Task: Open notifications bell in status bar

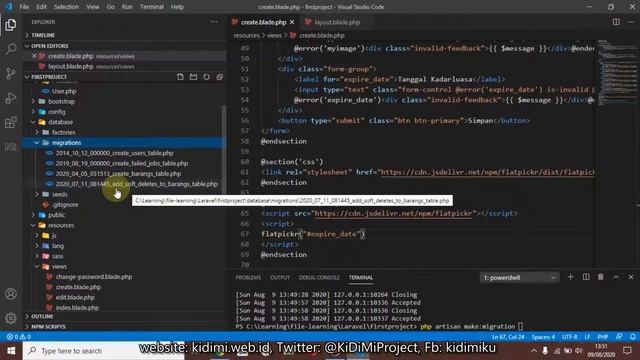Action: click(x=633, y=337)
